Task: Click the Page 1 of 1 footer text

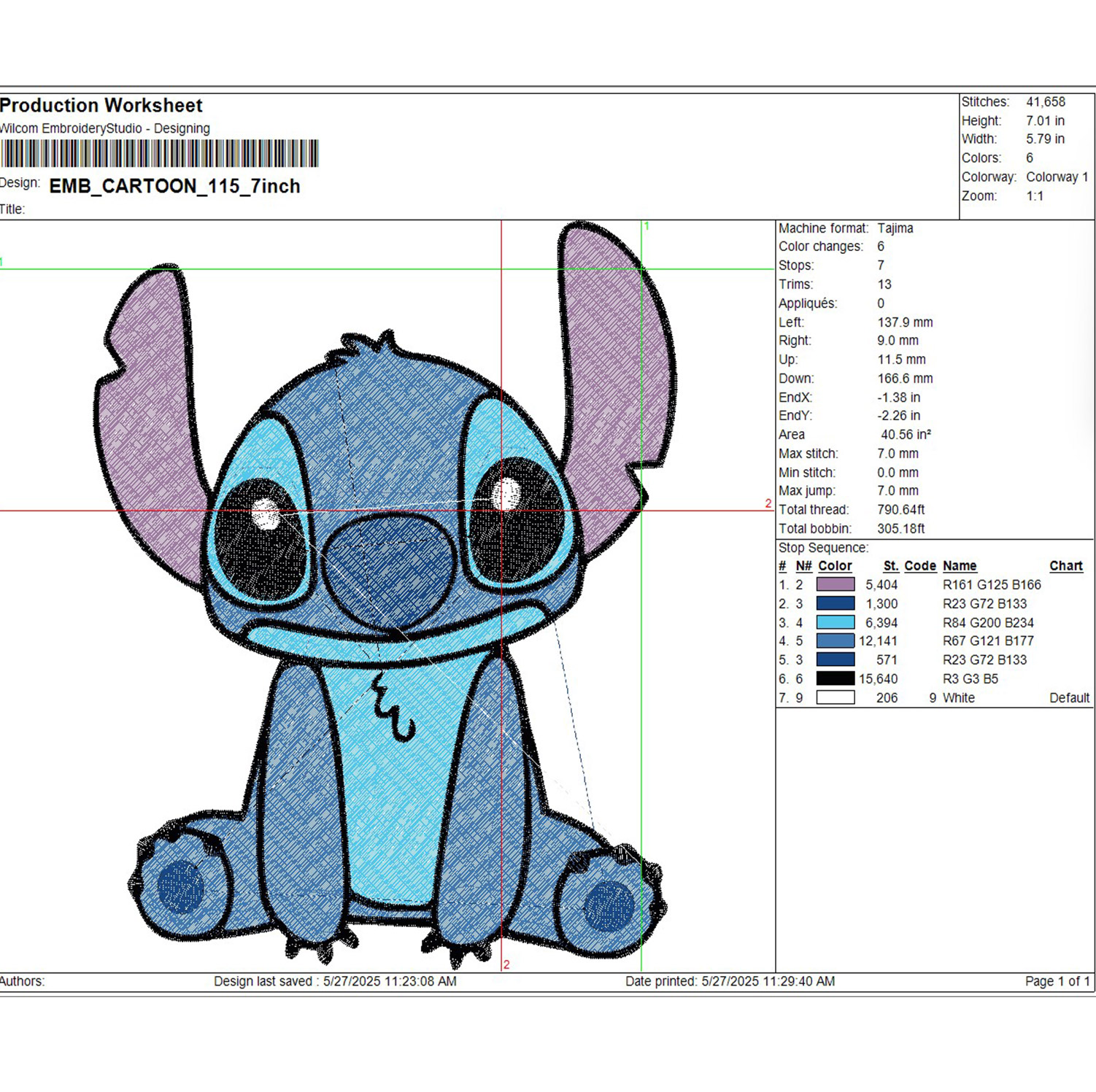Action: pos(1057,981)
